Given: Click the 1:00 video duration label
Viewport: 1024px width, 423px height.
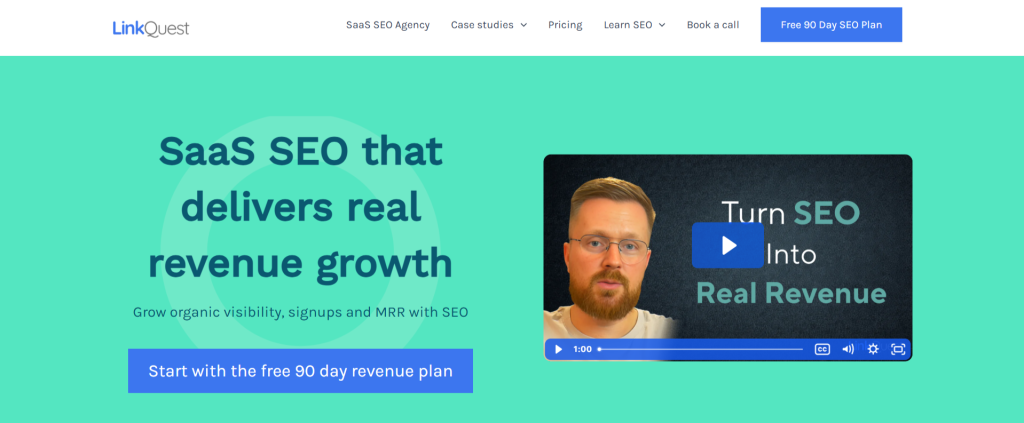Looking at the screenshot, I should point(582,349).
